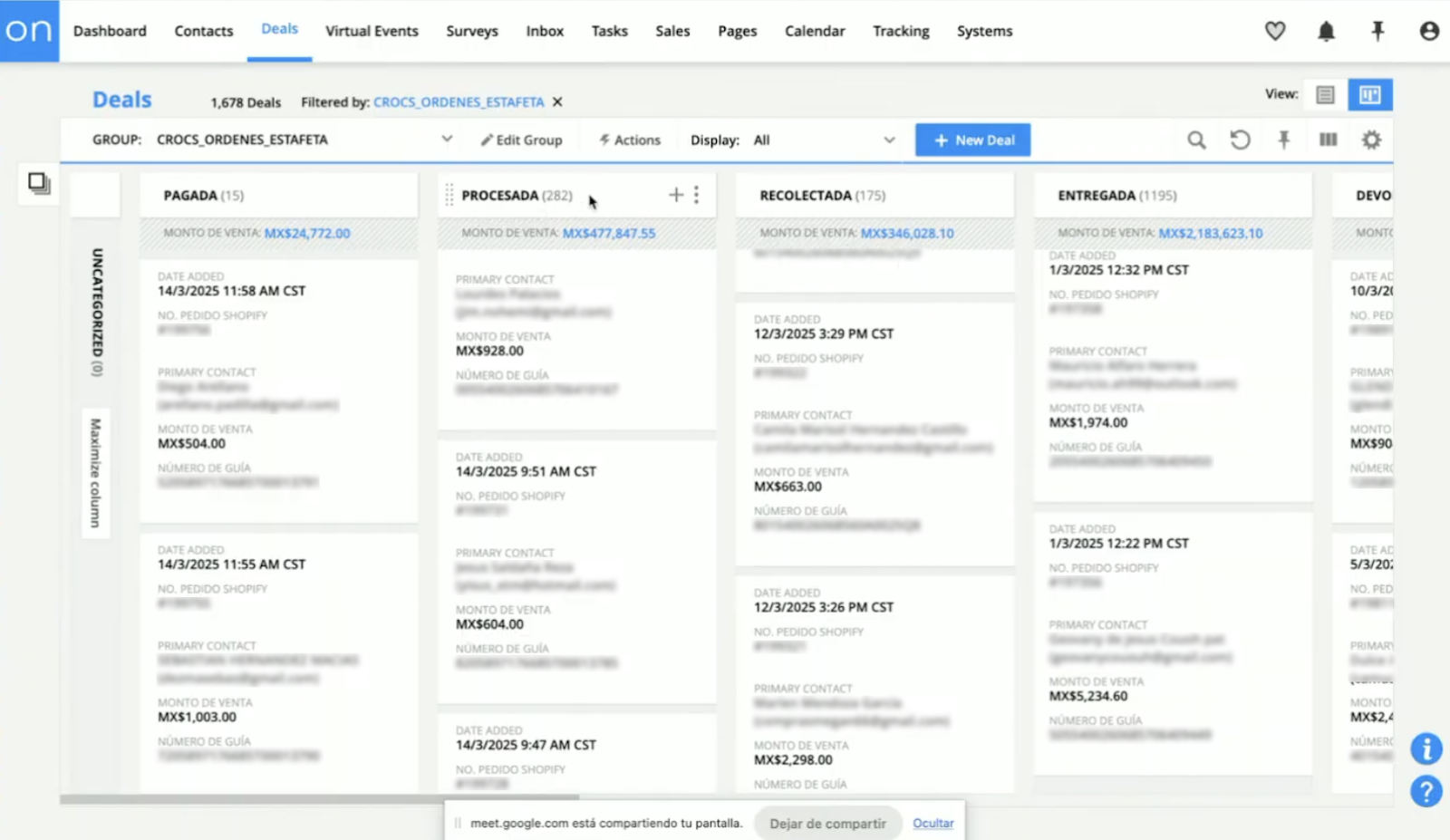Open the column layout icon in the toolbar
The image size is (1450, 840).
(x=1328, y=140)
